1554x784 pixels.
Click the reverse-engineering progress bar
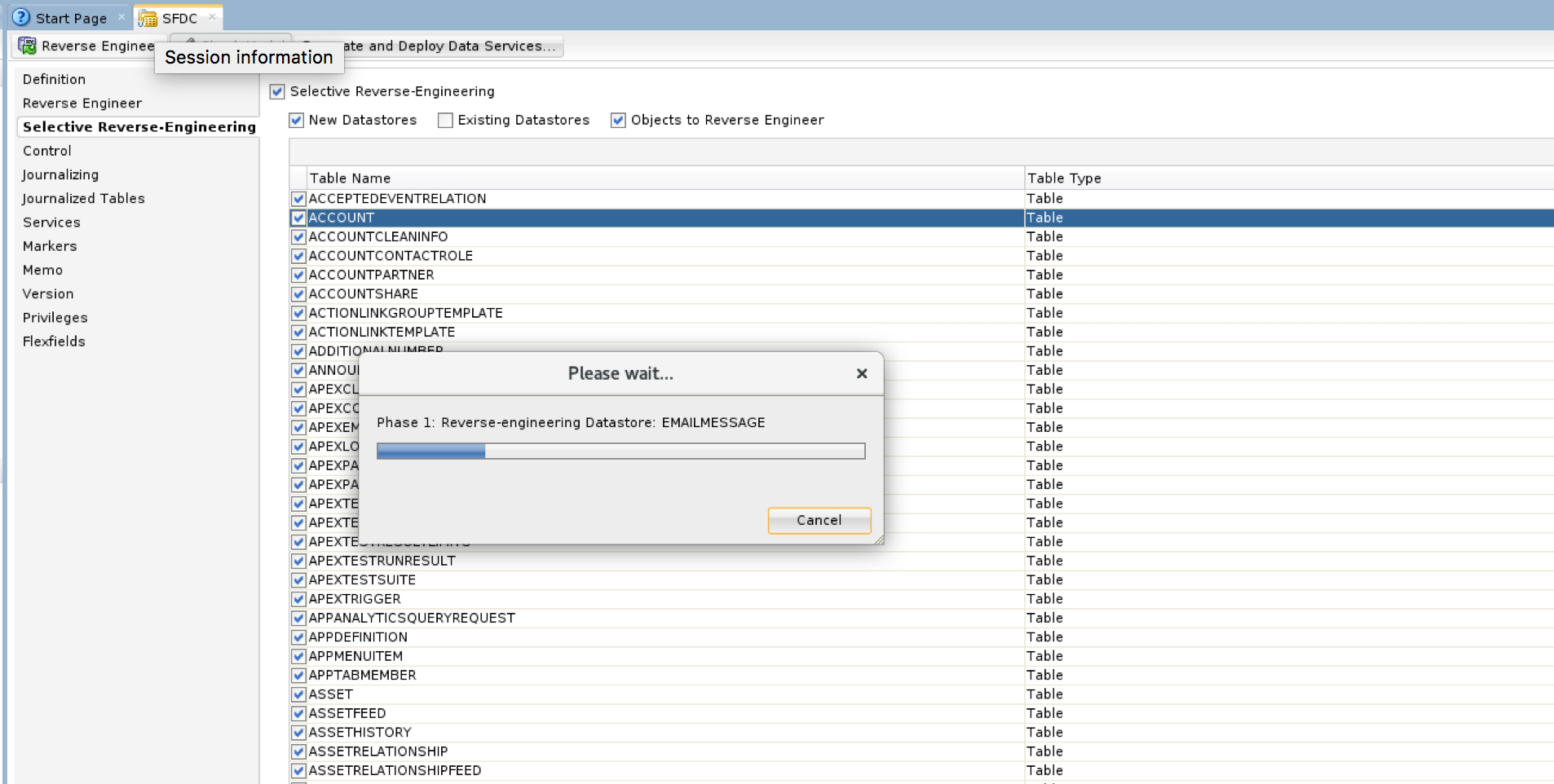pos(620,451)
